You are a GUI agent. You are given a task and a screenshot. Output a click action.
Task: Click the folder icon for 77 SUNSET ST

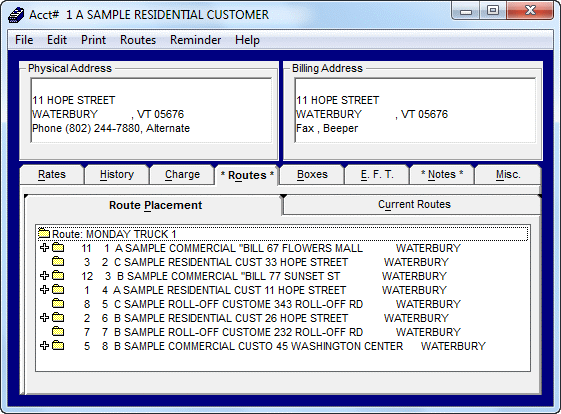pyautogui.click(x=58, y=276)
